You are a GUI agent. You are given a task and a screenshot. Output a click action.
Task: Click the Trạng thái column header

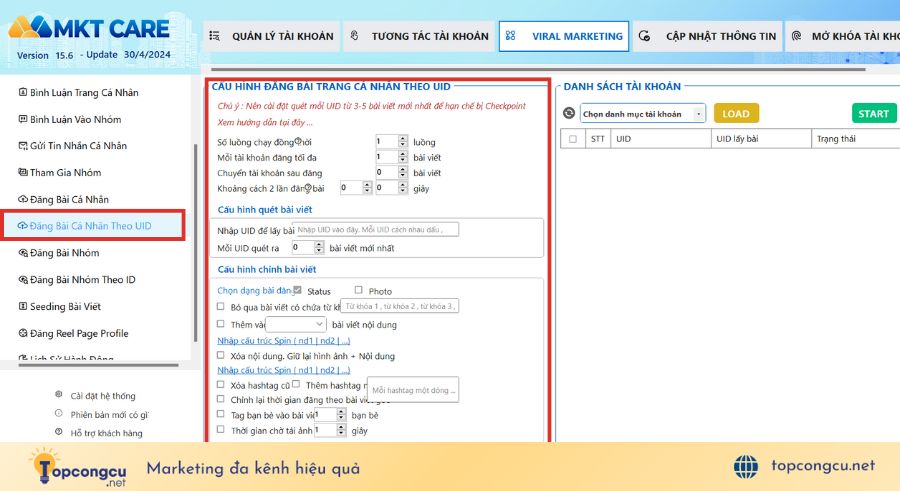tap(855, 139)
